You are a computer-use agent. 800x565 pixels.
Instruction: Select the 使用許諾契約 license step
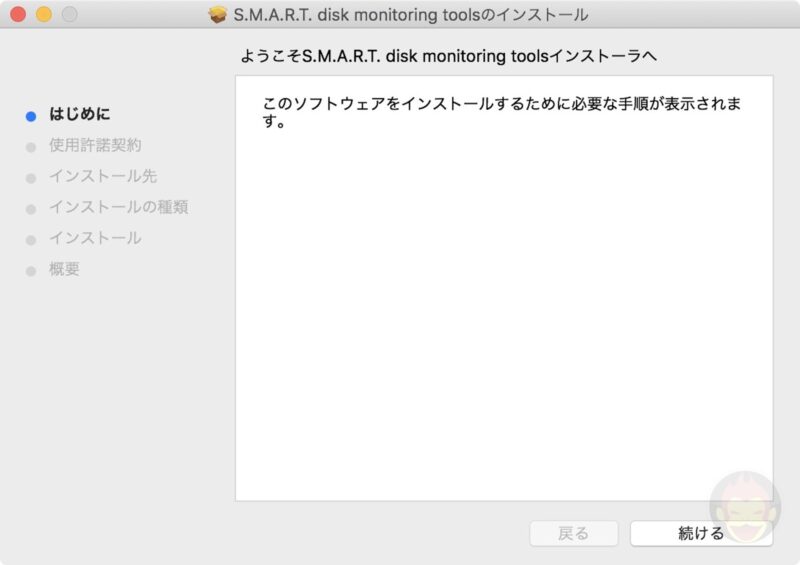point(95,146)
